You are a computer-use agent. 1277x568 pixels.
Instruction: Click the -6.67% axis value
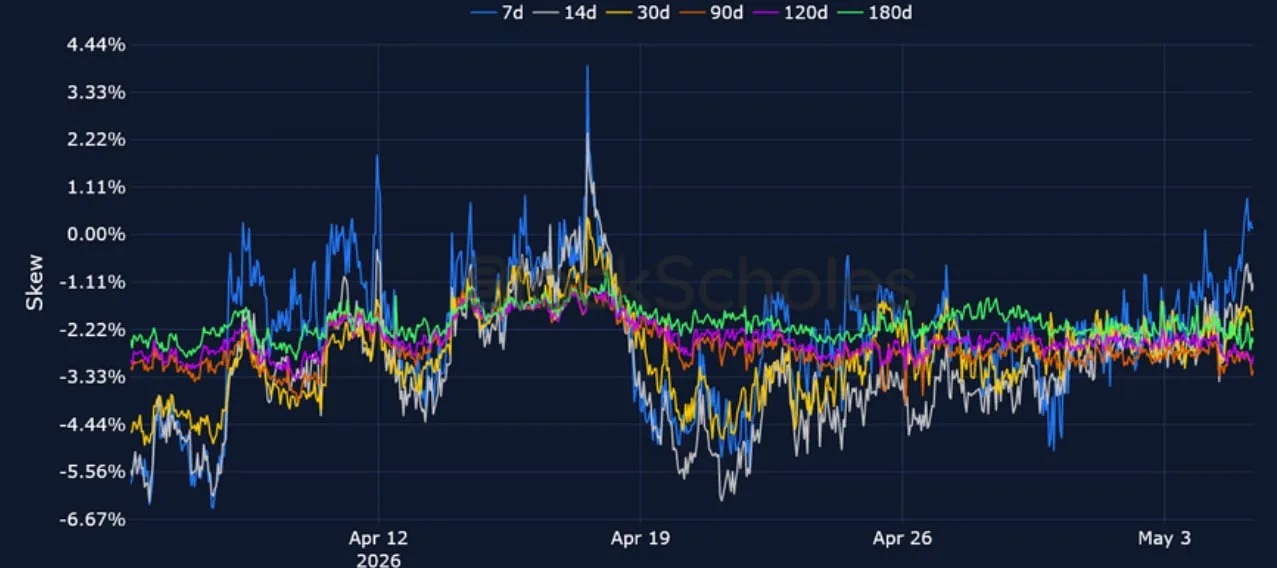tap(93, 519)
